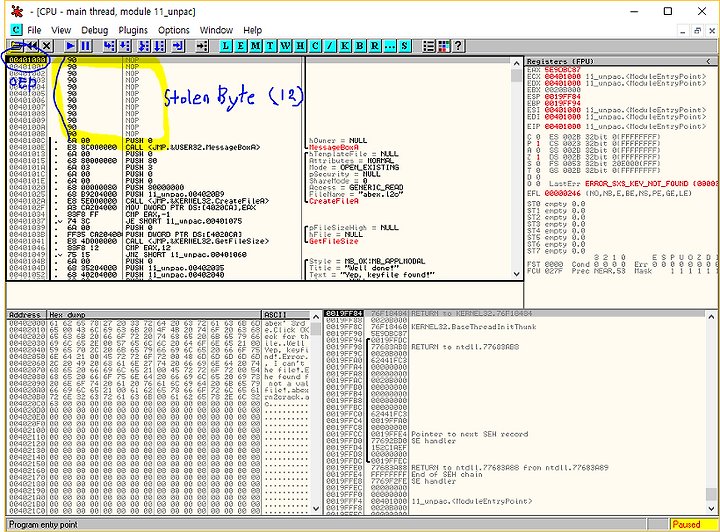Click the stack pane scrollbar up arrow
The image size is (720, 532).
pos(711,317)
